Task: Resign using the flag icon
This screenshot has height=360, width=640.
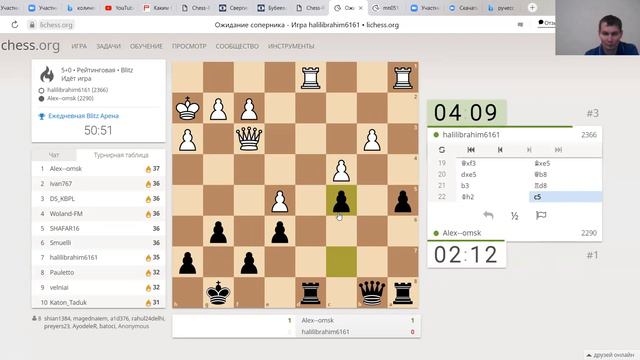Action: [541, 215]
